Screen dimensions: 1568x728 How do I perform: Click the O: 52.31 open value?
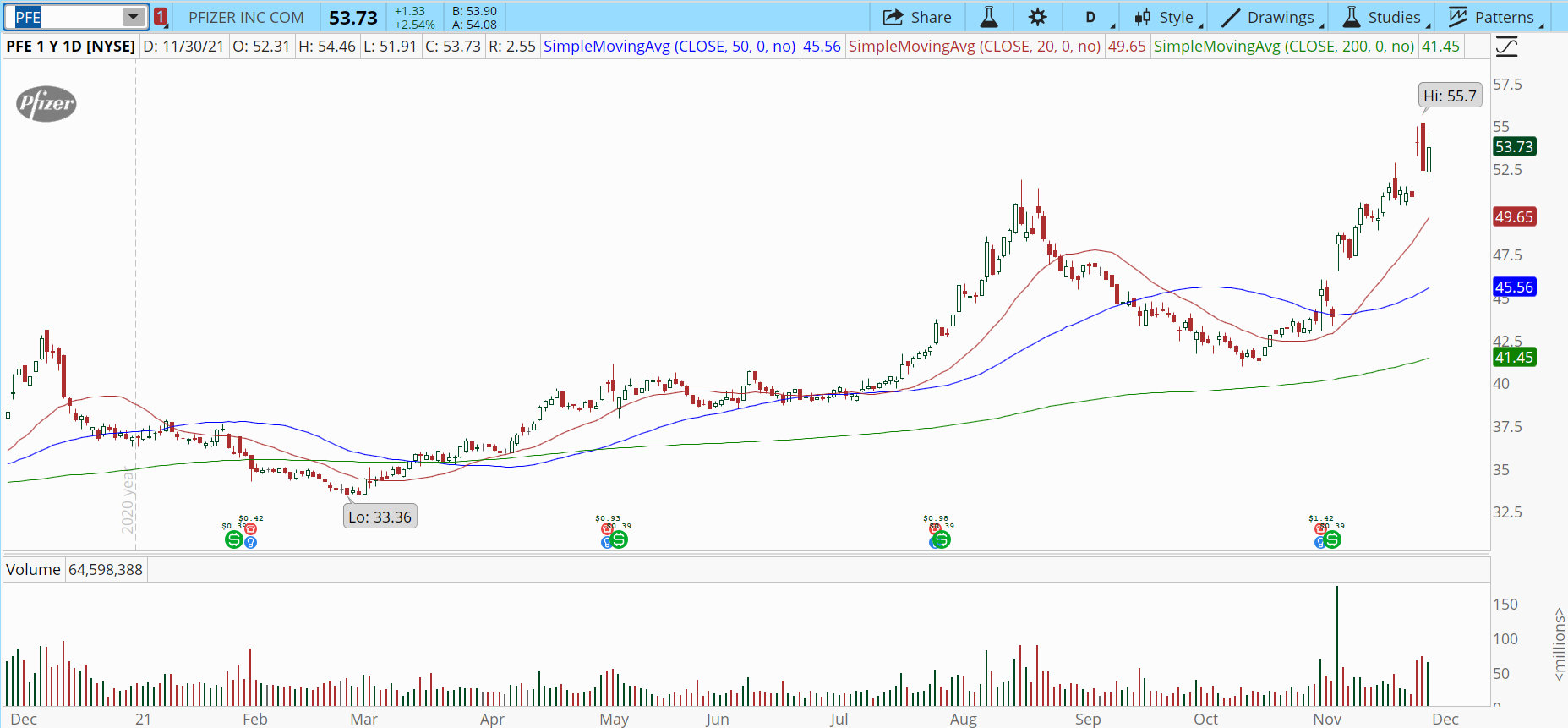261,47
